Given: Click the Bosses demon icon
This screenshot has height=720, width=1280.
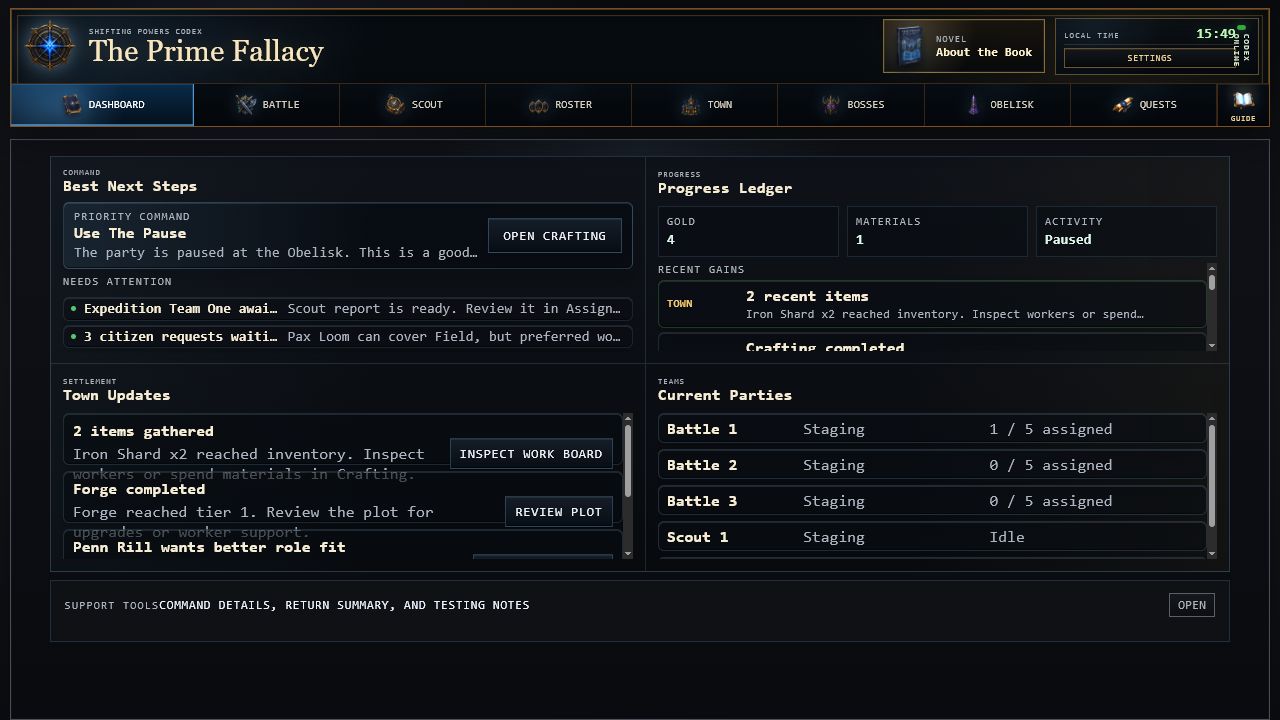Looking at the screenshot, I should coord(830,104).
